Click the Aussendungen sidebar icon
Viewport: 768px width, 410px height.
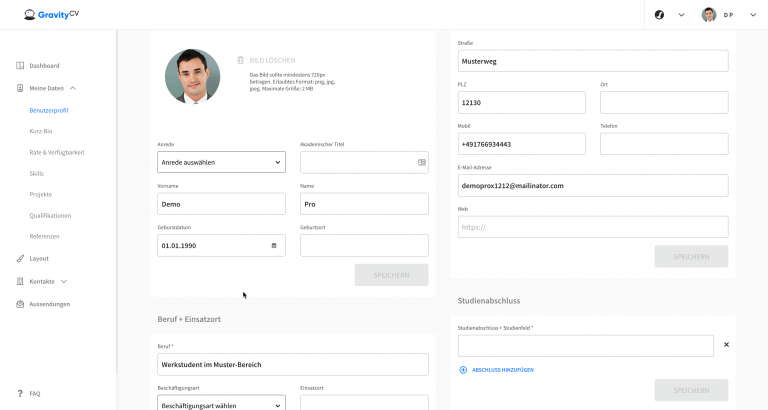coord(20,304)
